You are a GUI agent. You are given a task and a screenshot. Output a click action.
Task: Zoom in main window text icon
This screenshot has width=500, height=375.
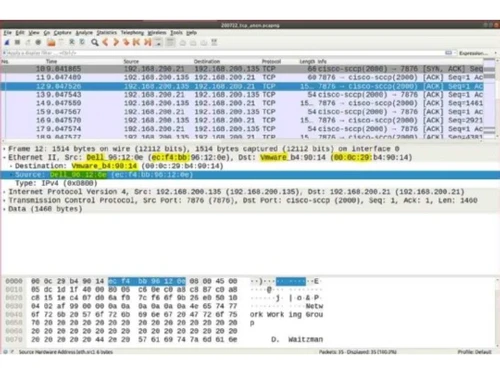click(x=183, y=43)
